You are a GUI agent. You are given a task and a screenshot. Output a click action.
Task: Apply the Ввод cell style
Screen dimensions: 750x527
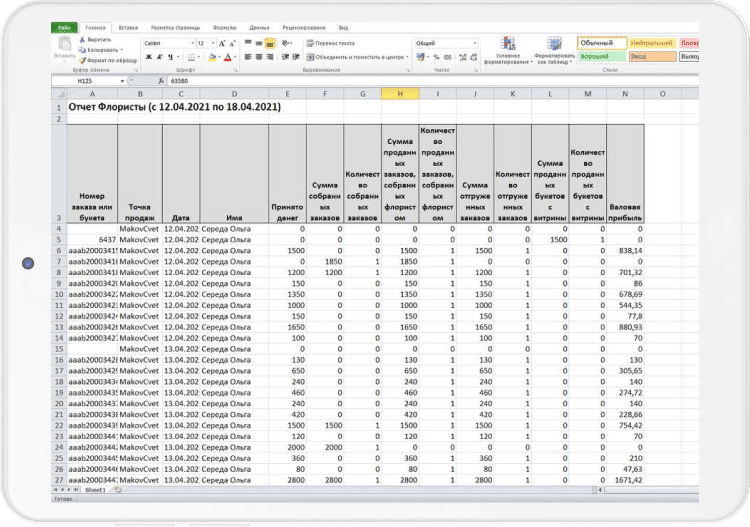coord(652,56)
